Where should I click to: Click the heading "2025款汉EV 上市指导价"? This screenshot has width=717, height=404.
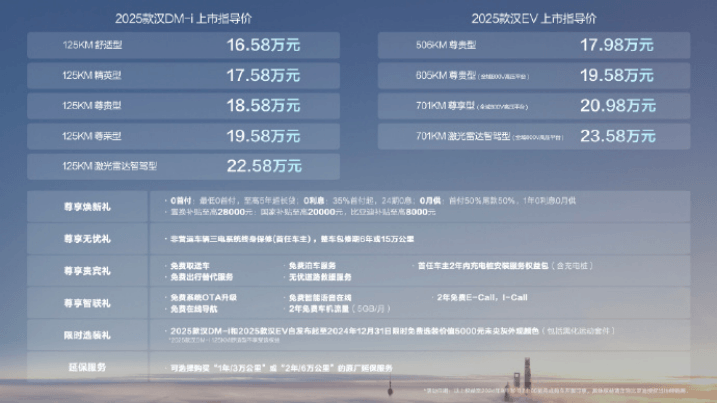click(x=534, y=19)
